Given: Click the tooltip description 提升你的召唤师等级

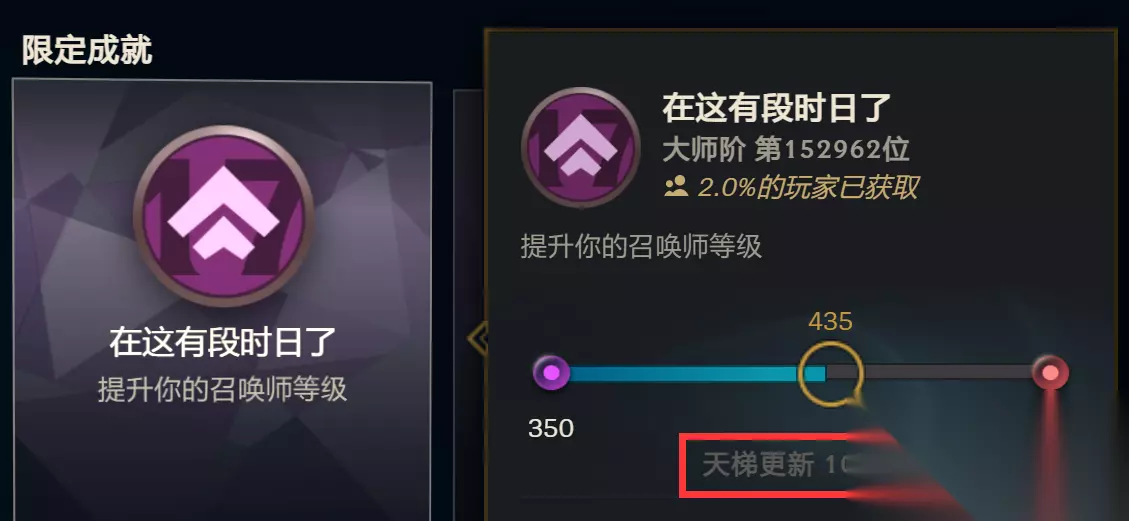Looking at the screenshot, I should (x=642, y=247).
